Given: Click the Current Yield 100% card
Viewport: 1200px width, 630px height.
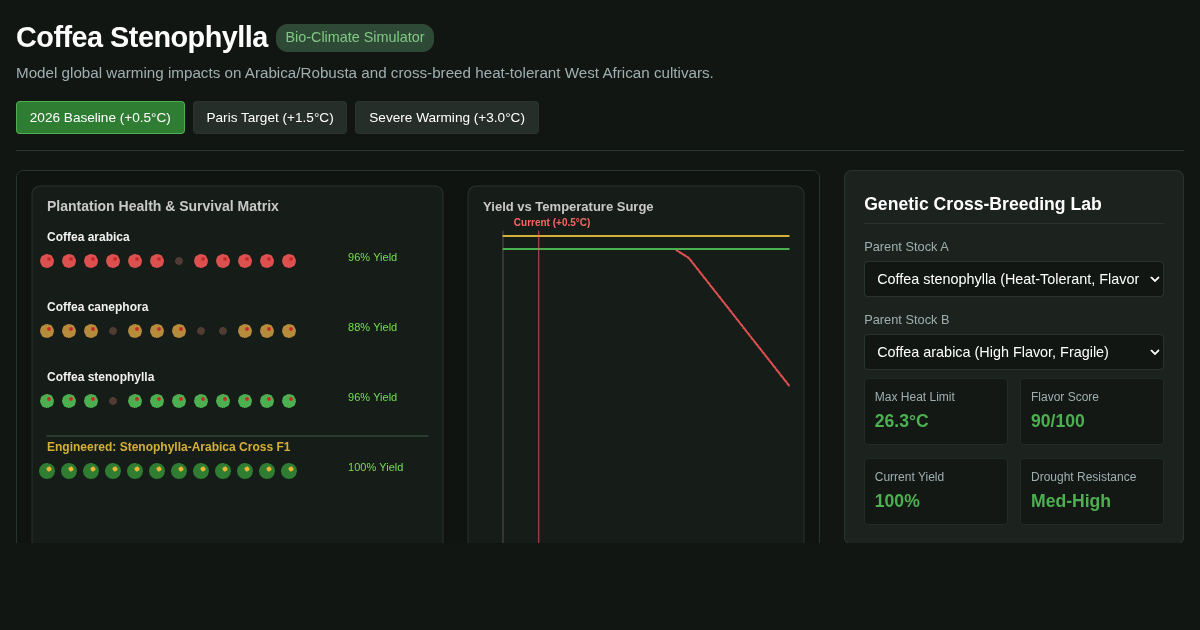Looking at the screenshot, I should pos(936,491).
